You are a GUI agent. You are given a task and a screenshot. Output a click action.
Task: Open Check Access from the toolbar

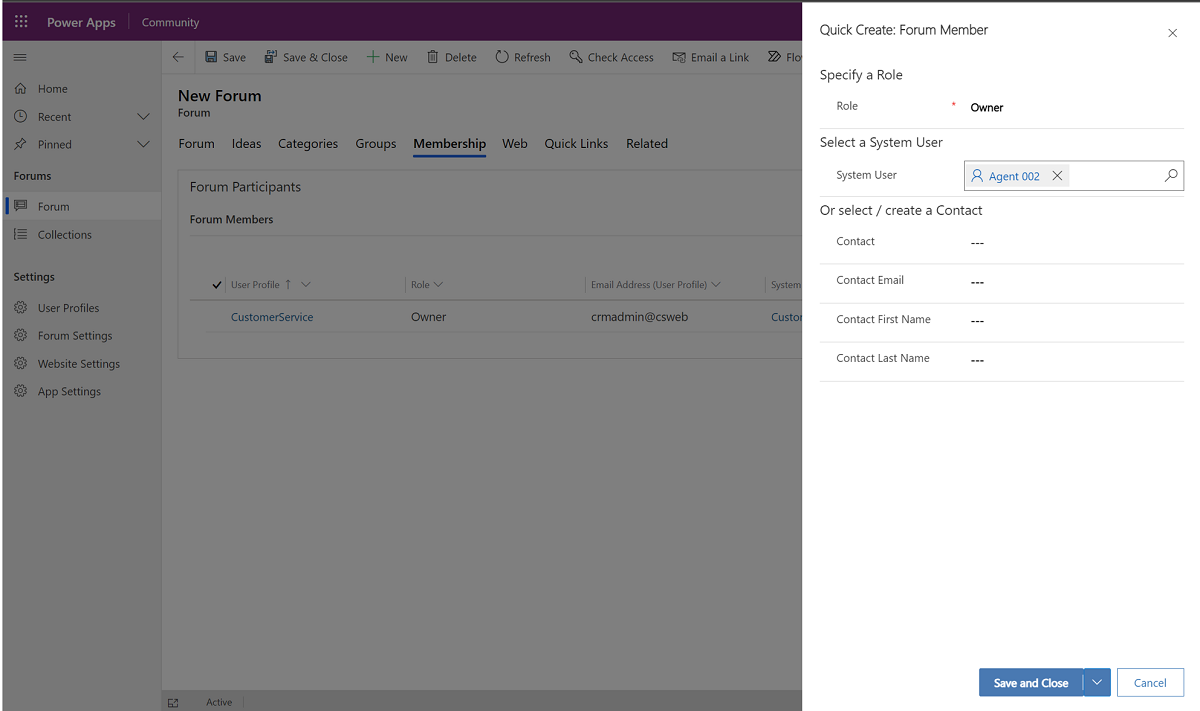pos(611,57)
